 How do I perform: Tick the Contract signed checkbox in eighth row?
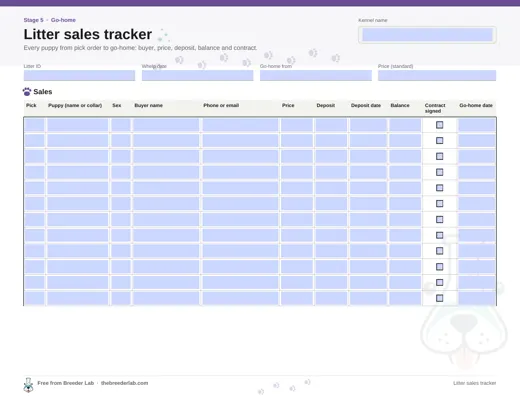440,235
